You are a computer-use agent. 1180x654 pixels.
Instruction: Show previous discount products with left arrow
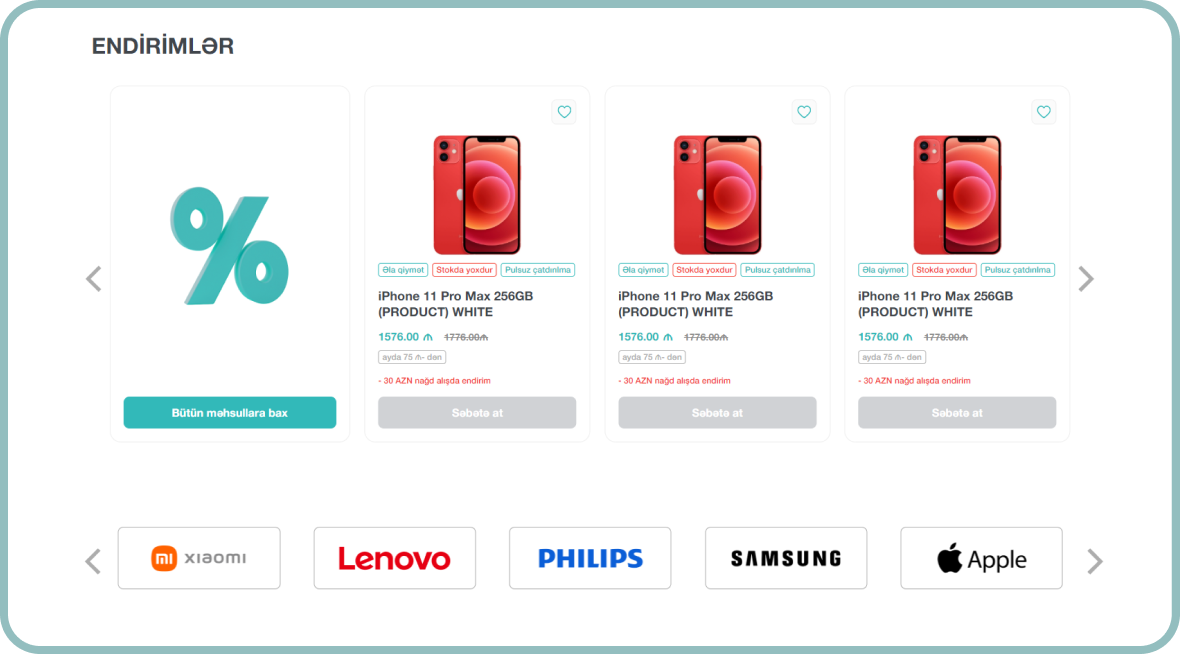(x=94, y=279)
